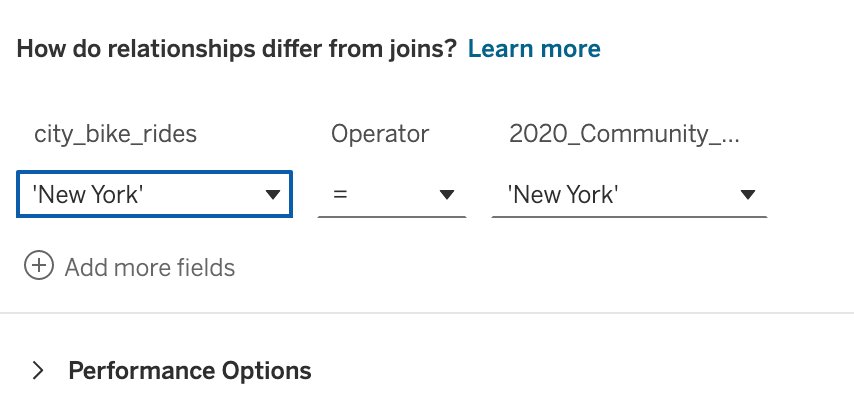Click the Add more fields text
Image resolution: width=854 pixels, height=412 pixels.
pos(150,267)
